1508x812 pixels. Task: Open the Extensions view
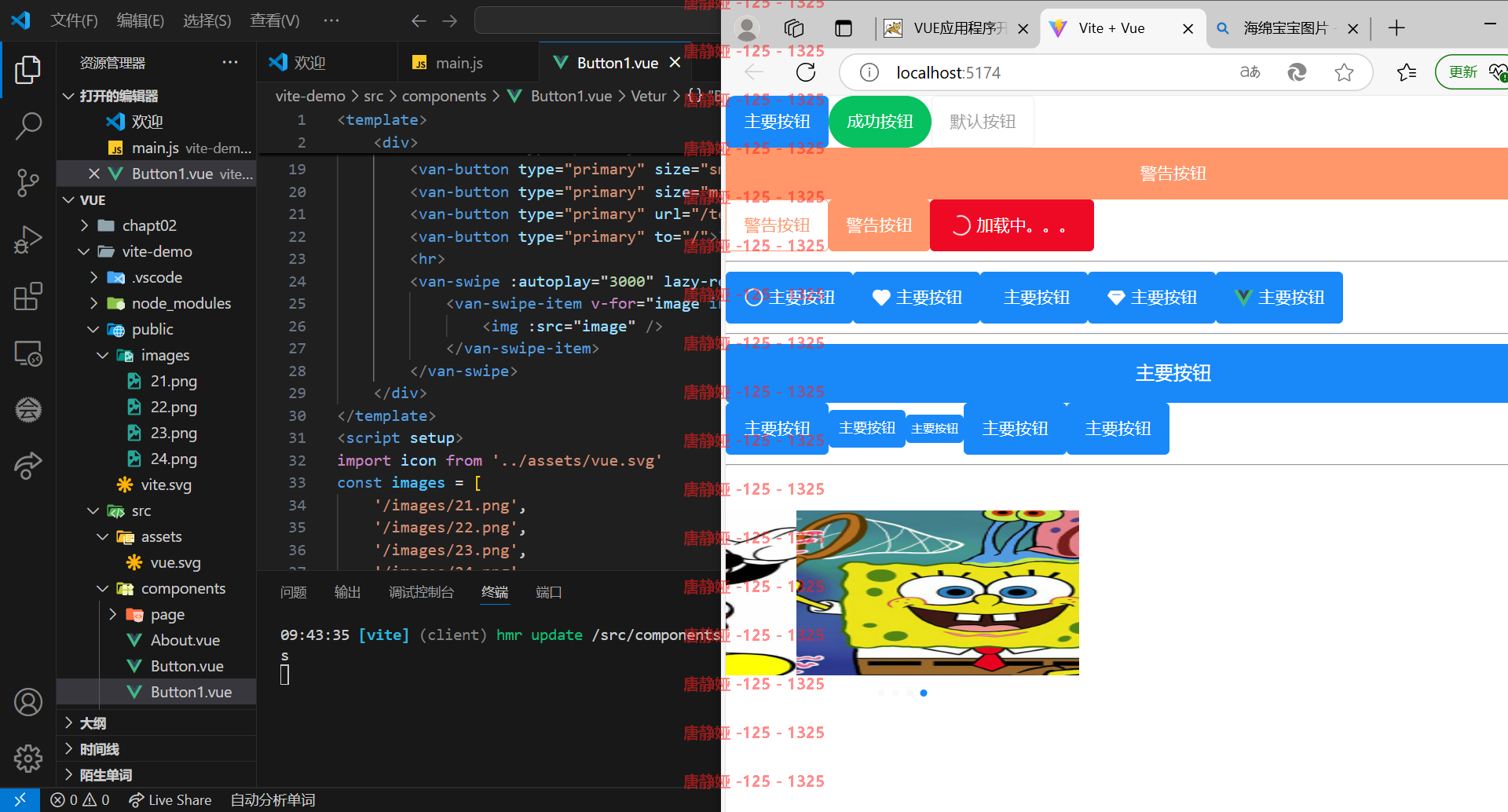tap(28, 296)
